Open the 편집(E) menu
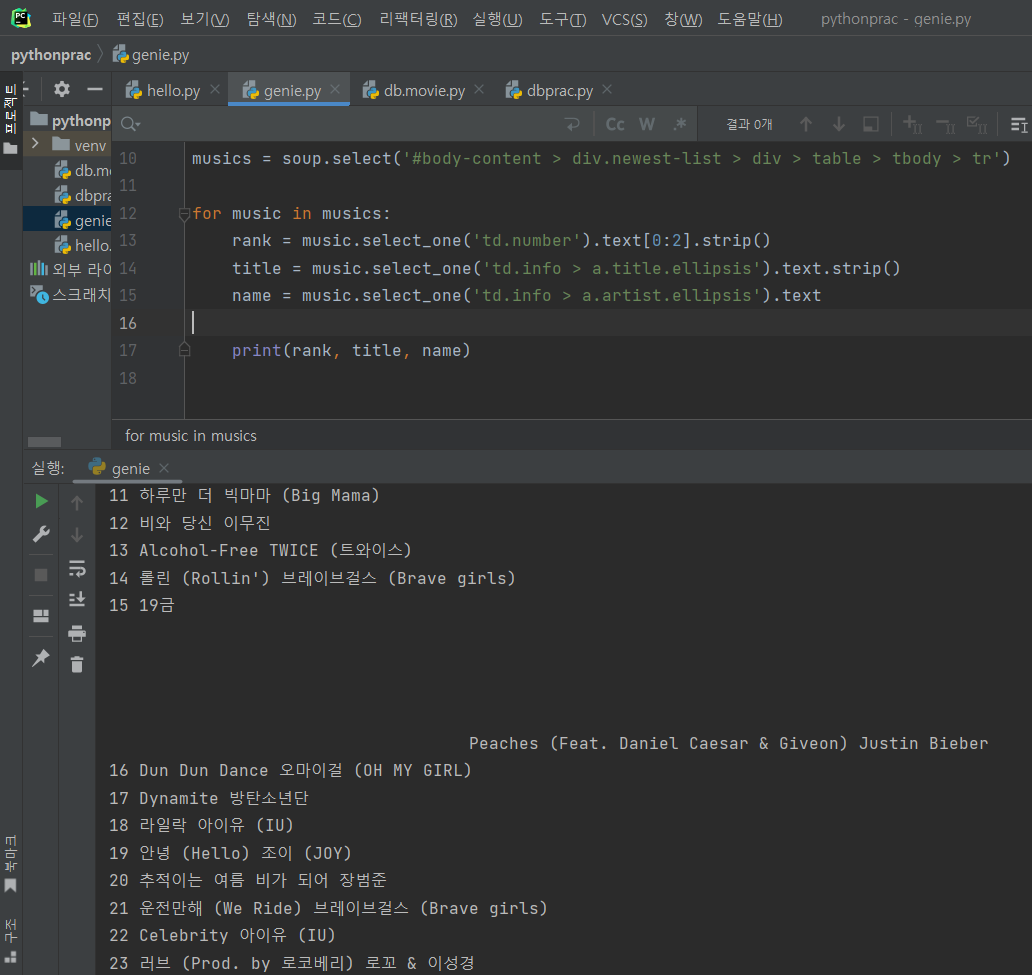The height and width of the screenshot is (975, 1032). pyautogui.click(x=140, y=19)
